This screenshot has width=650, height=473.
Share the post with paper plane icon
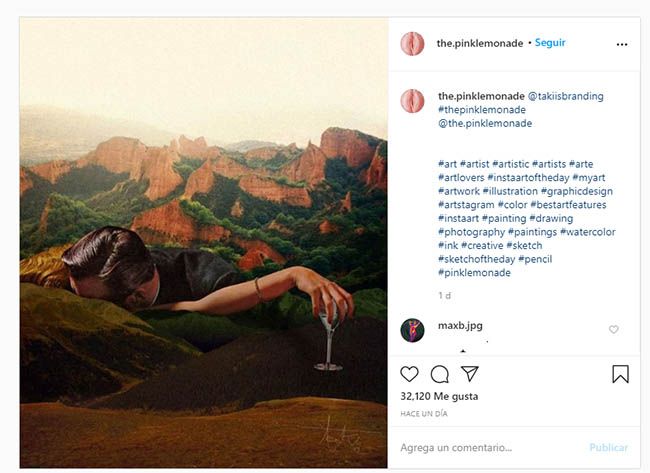click(469, 374)
